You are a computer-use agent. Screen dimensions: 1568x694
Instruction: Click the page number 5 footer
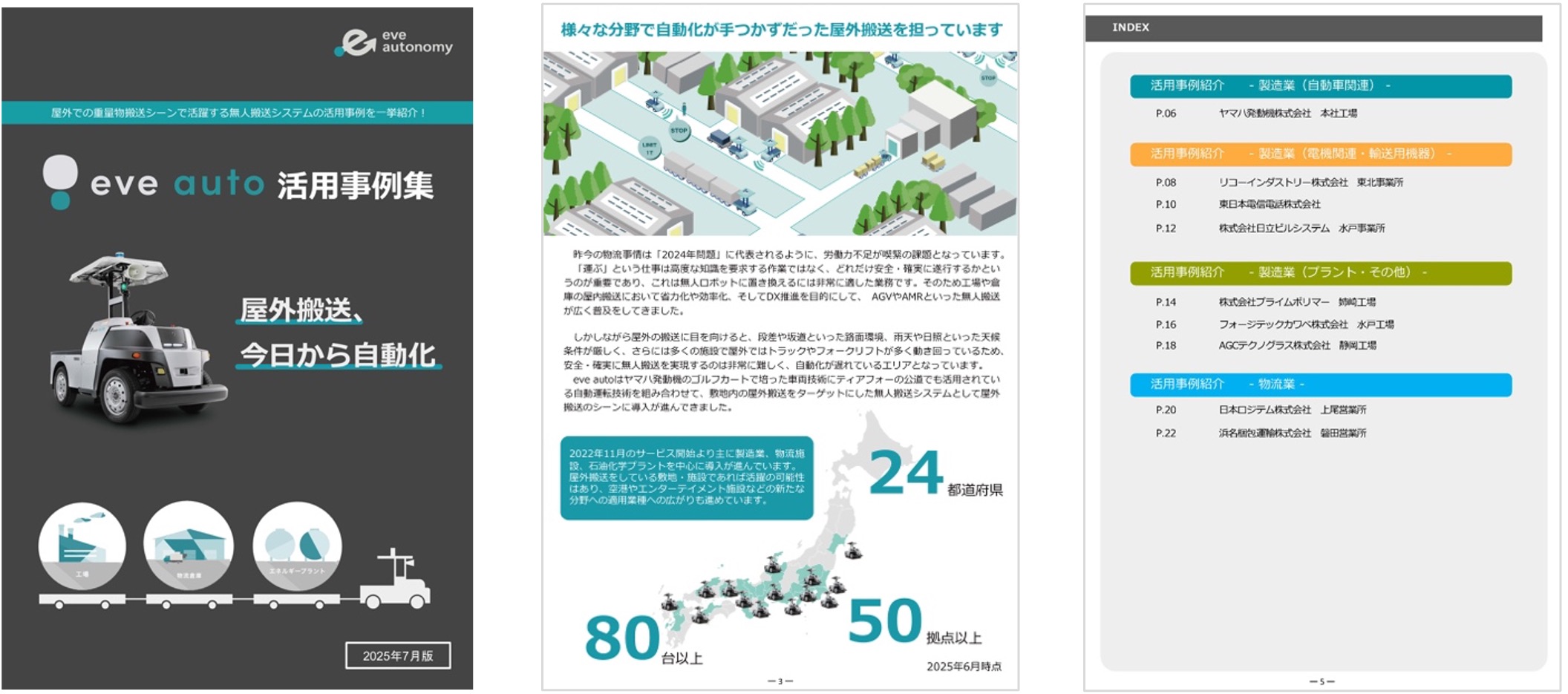tap(1322, 681)
